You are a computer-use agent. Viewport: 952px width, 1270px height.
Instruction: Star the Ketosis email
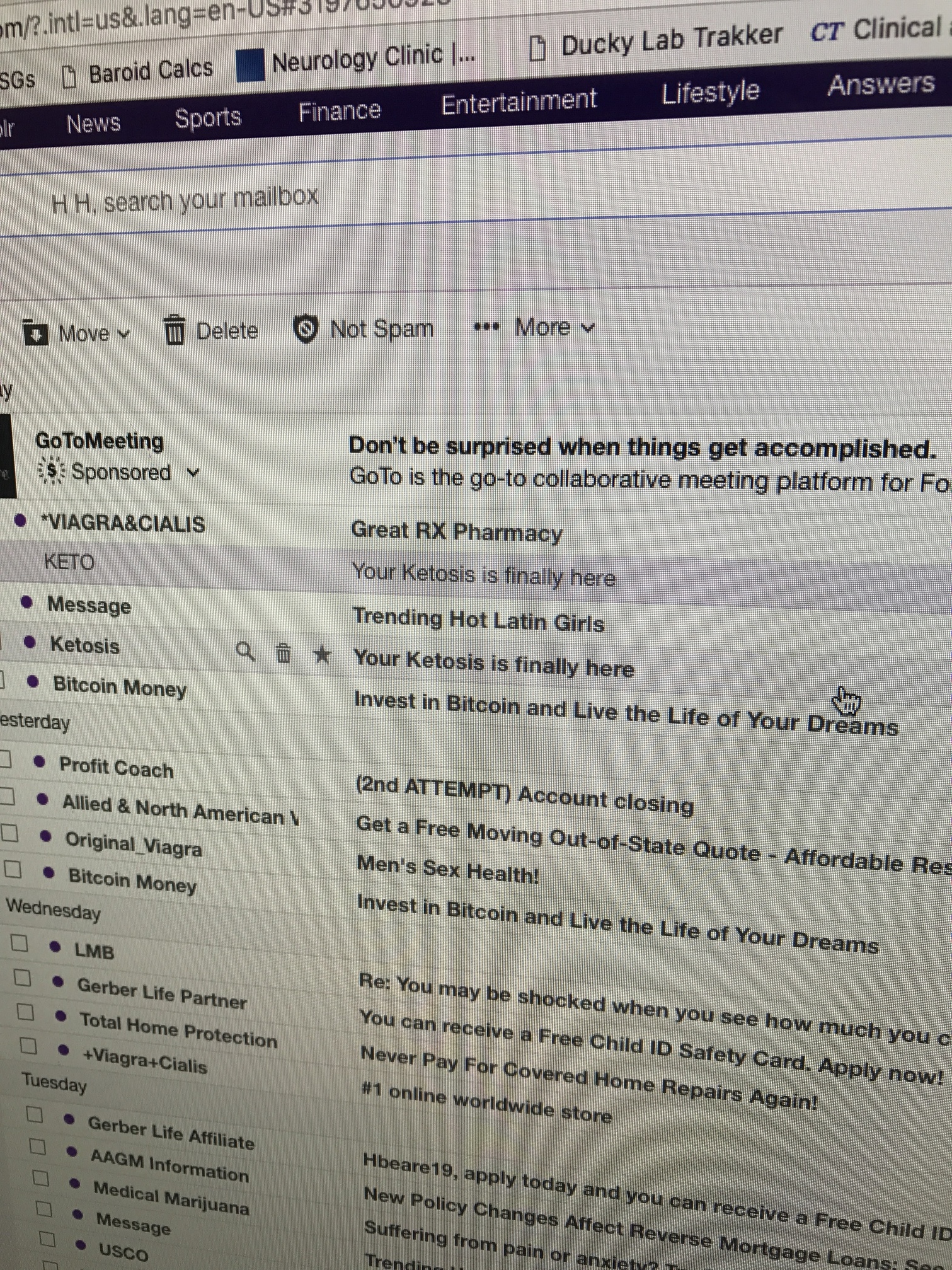323,655
